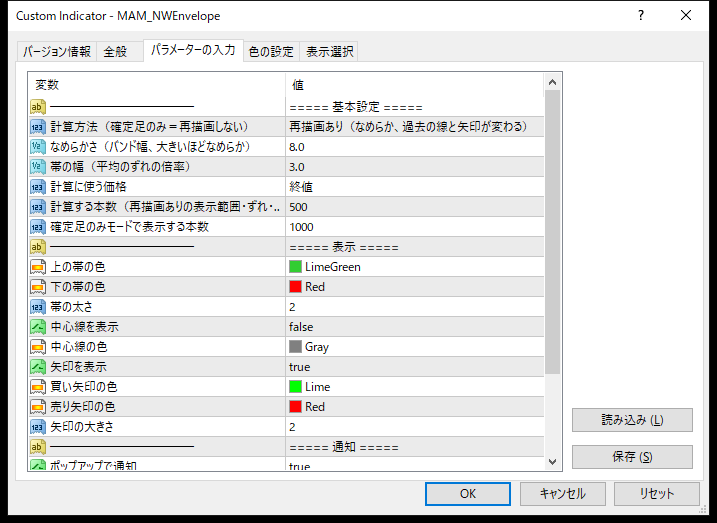The image size is (717, 523).
Task: Click the 読み込み (L) button
Action: click(632, 420)
